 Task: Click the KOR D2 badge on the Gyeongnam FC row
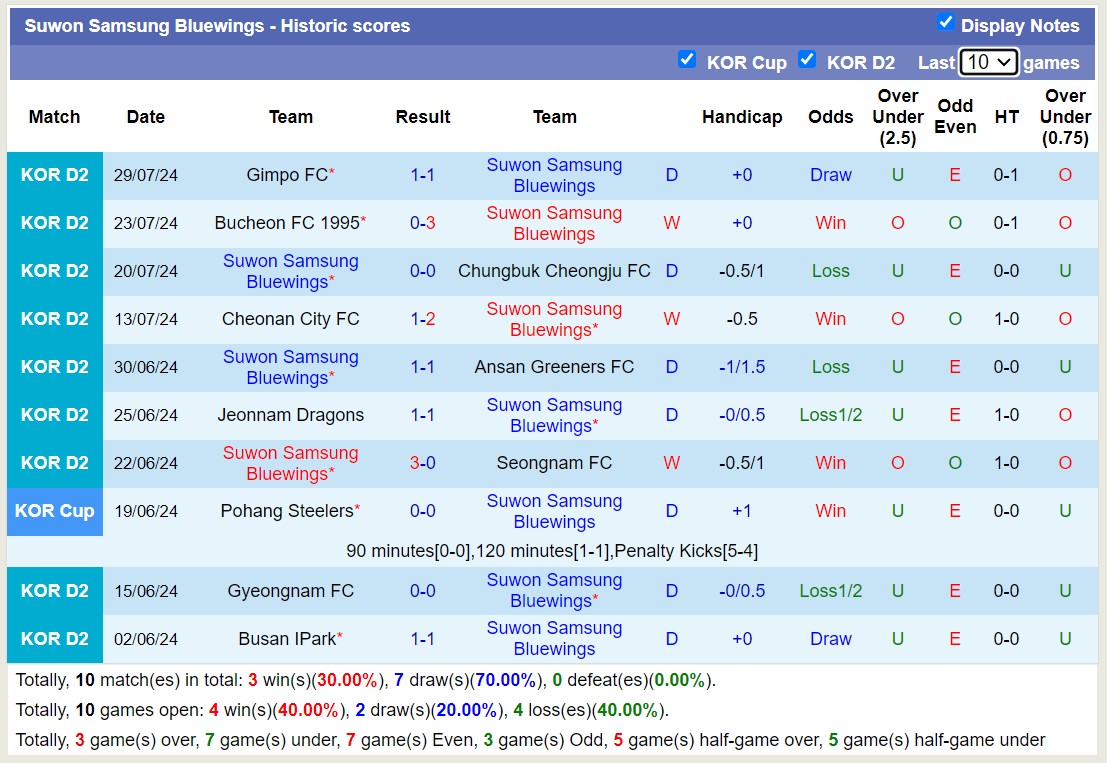tap(55, 591)
